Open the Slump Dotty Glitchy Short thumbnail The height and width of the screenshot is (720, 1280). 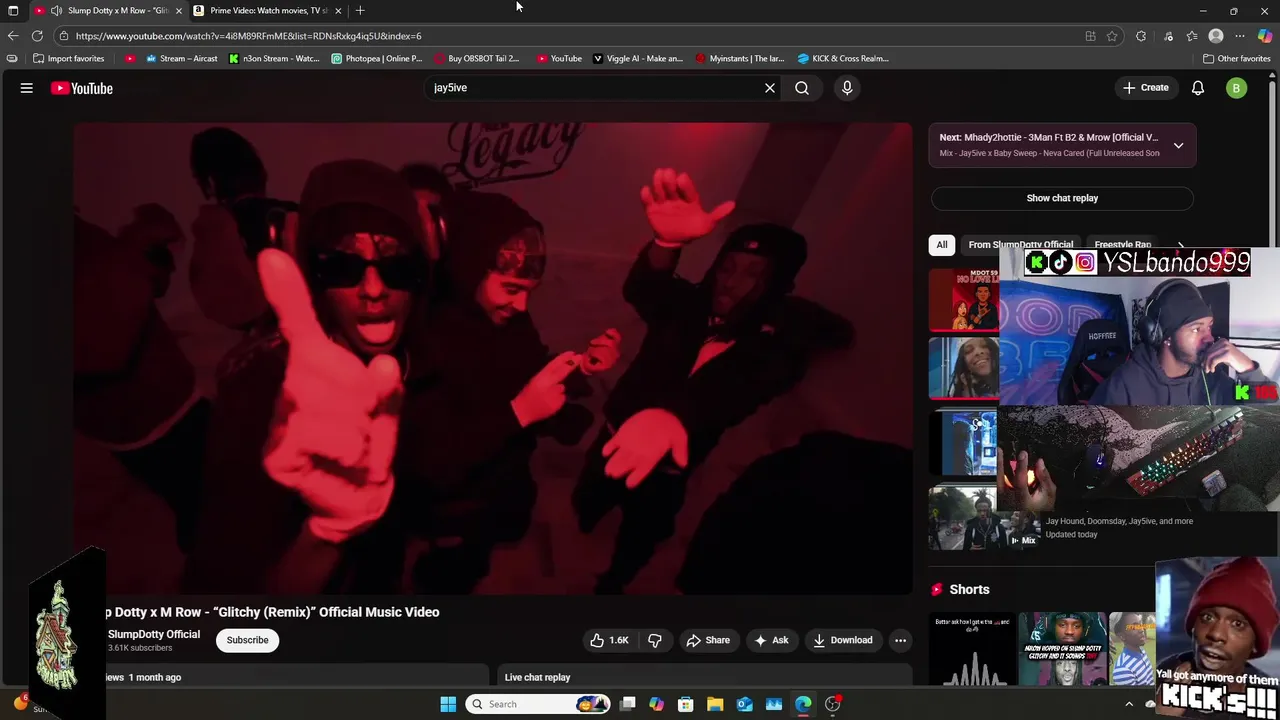tap(1062, 649)
